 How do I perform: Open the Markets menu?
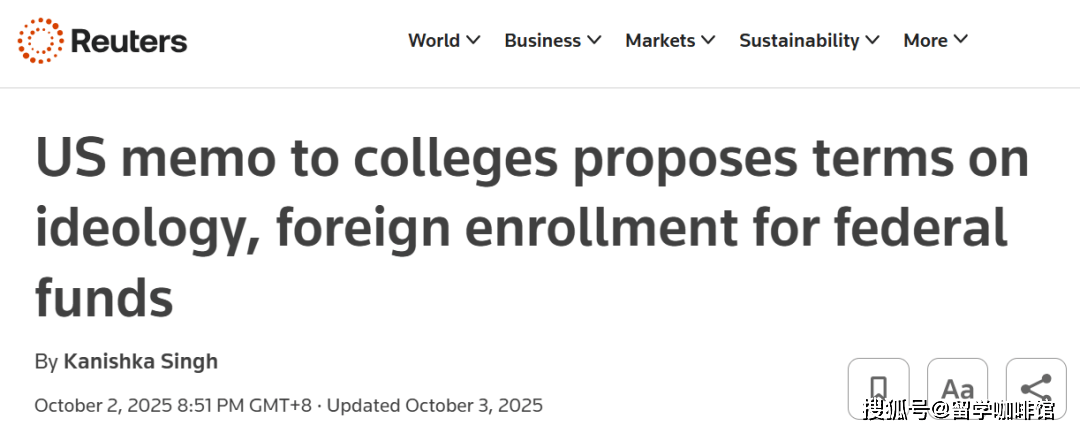click(660, 41)
